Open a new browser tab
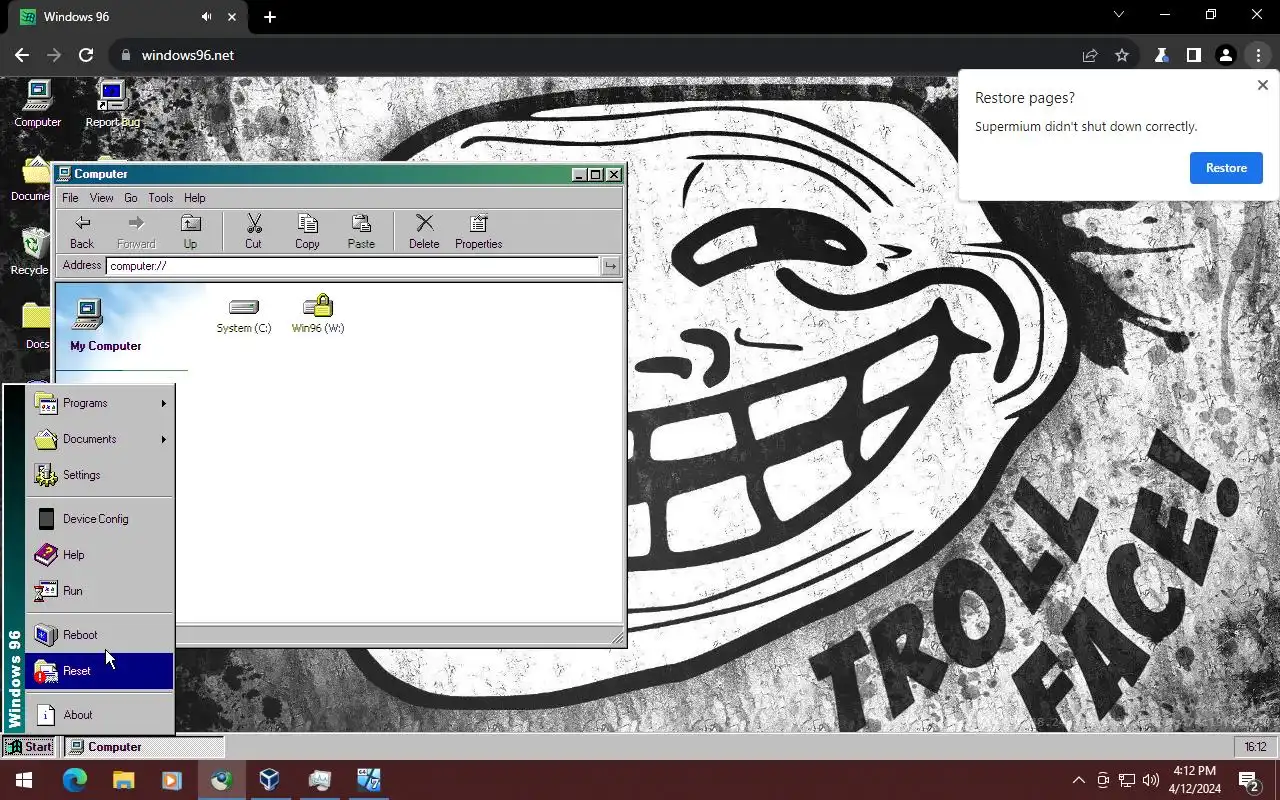Viewport: 1280px width, 800px height. coord(270,17)
